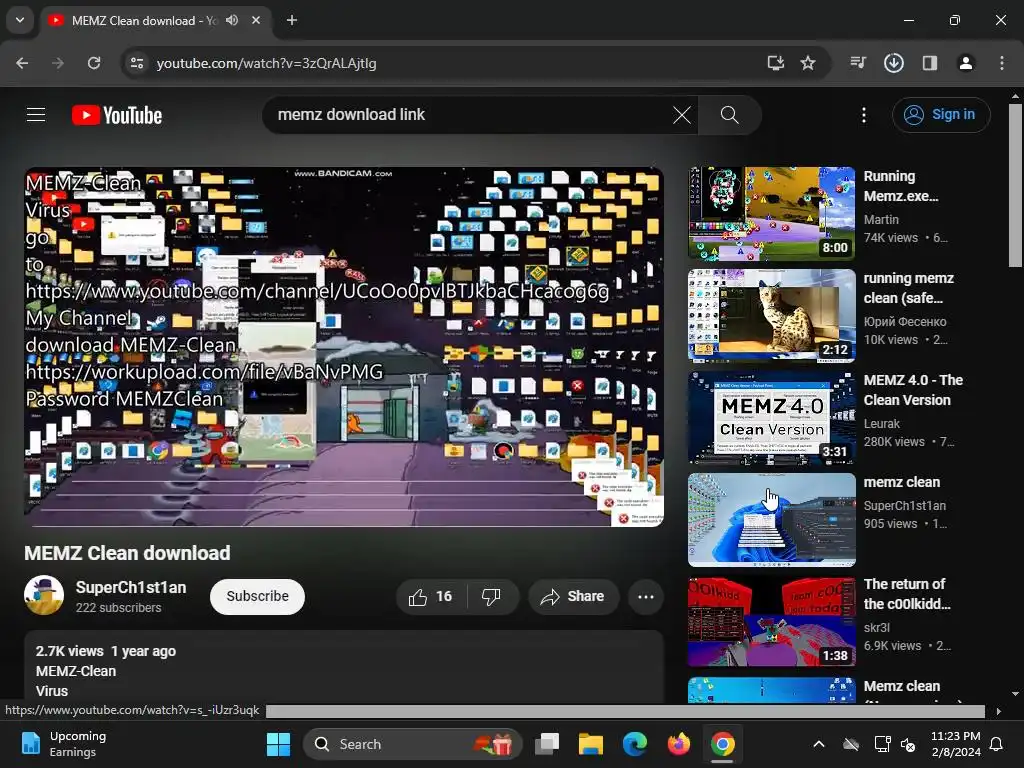Click the magnifier search button
The height and width of the screenshot is (768, 1024).
click(x=729, y=115)
